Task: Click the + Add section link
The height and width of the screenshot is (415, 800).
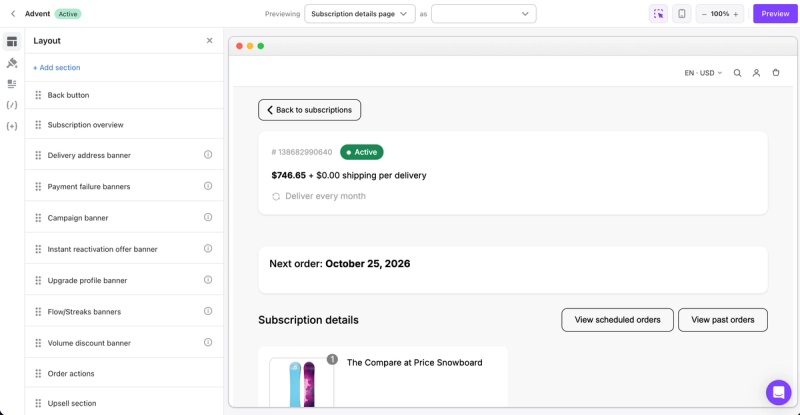Action: click(57, 67)
